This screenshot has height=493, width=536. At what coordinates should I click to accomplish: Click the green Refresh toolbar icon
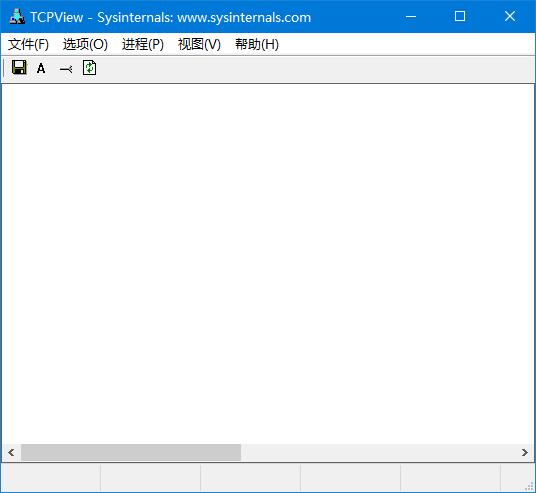click(90, 68)
